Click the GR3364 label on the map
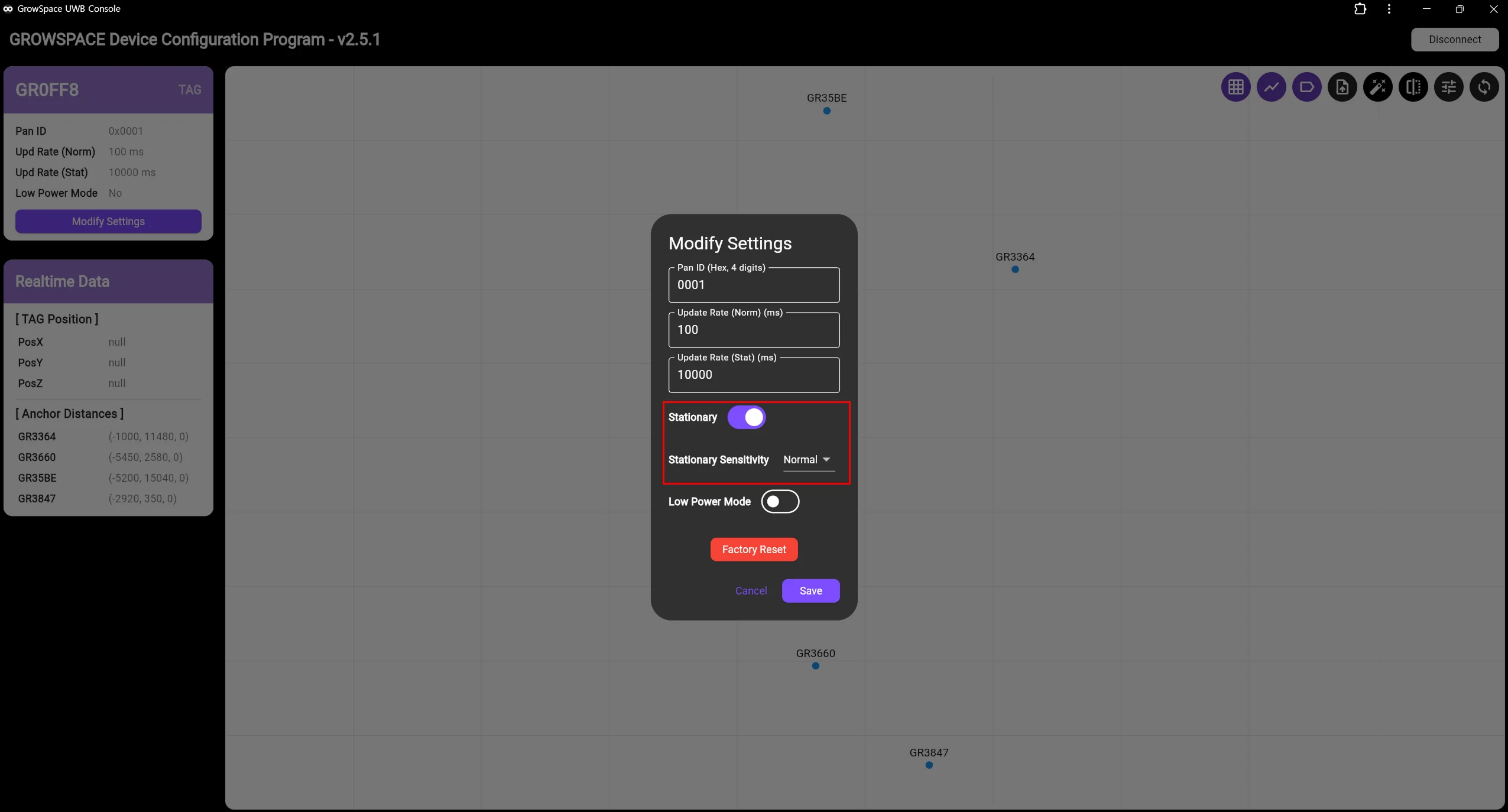This screenshot has height=812, width=1508. tap(1015, 257)
